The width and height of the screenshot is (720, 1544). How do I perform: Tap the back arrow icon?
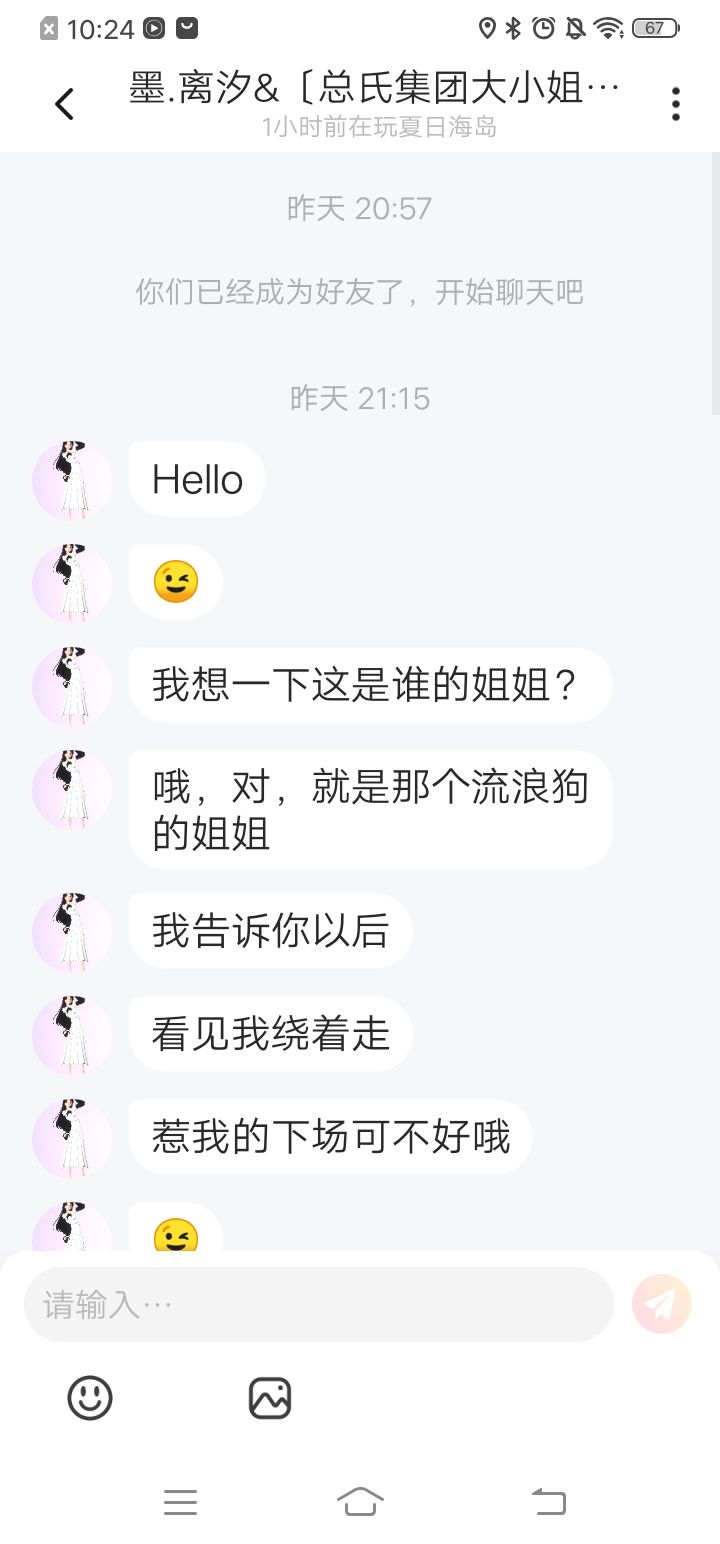[x=64, y=103]
